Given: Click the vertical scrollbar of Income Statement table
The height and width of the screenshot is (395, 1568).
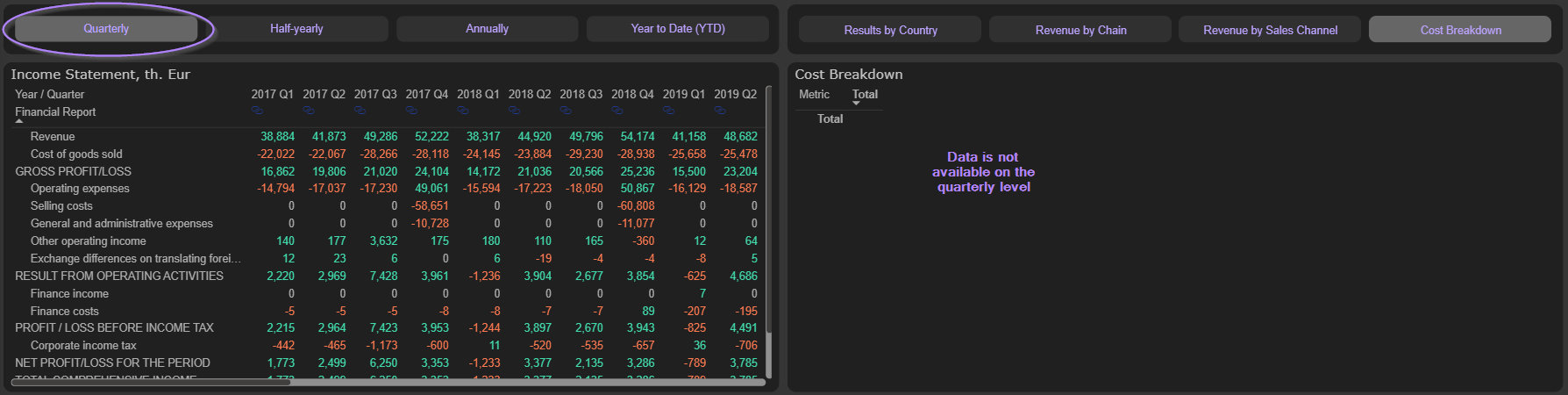Looking at the screenshot, I should pyautogui.click(x=769, y=219).
